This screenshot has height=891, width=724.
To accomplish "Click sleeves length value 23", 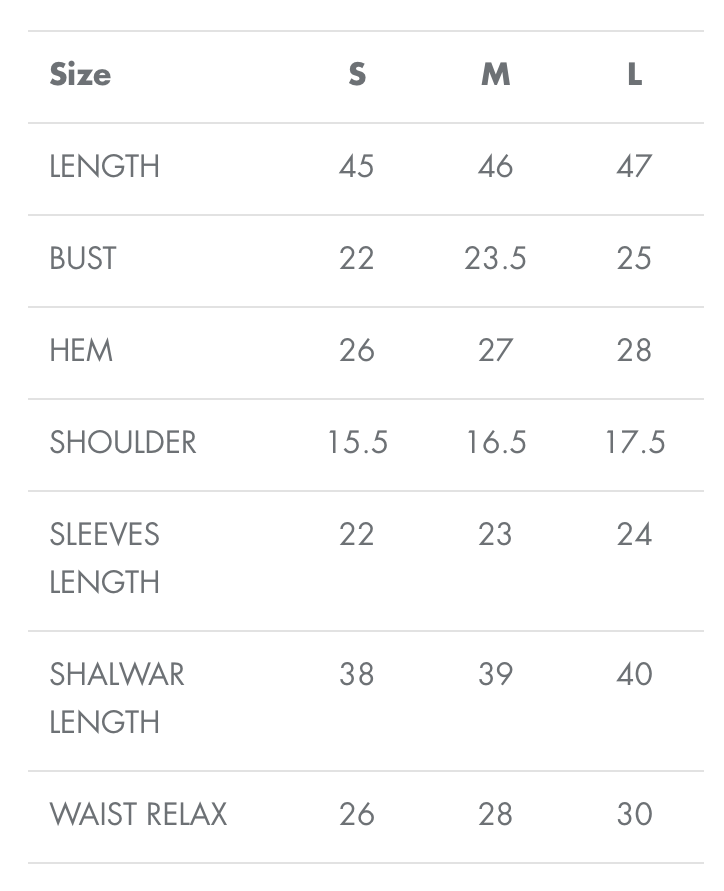I will [x=495, y=535].
